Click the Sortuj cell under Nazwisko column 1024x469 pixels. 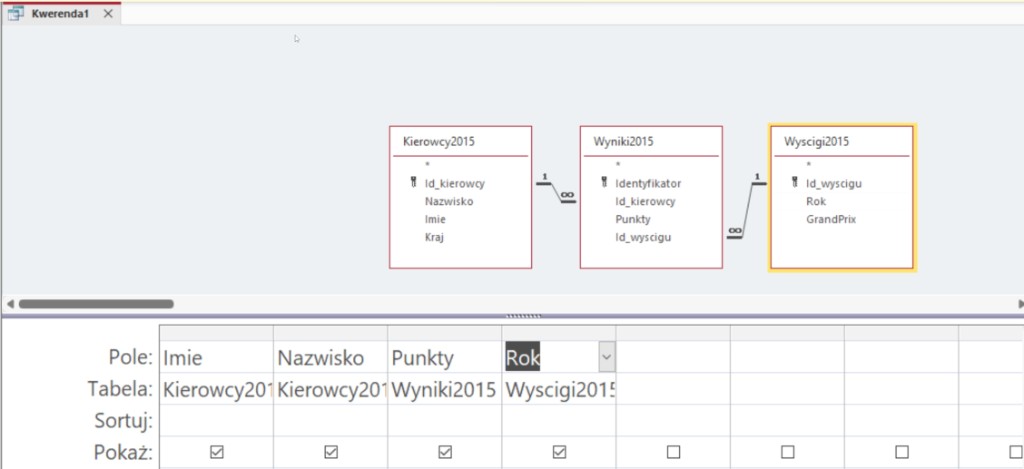click(330, 421)
